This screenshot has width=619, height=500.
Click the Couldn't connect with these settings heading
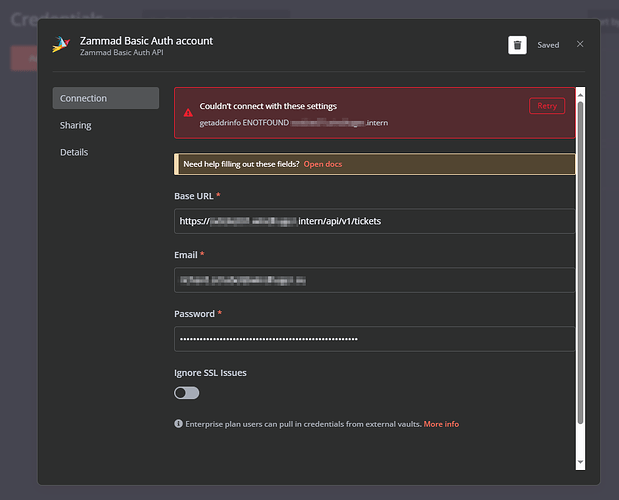point(268,106)
